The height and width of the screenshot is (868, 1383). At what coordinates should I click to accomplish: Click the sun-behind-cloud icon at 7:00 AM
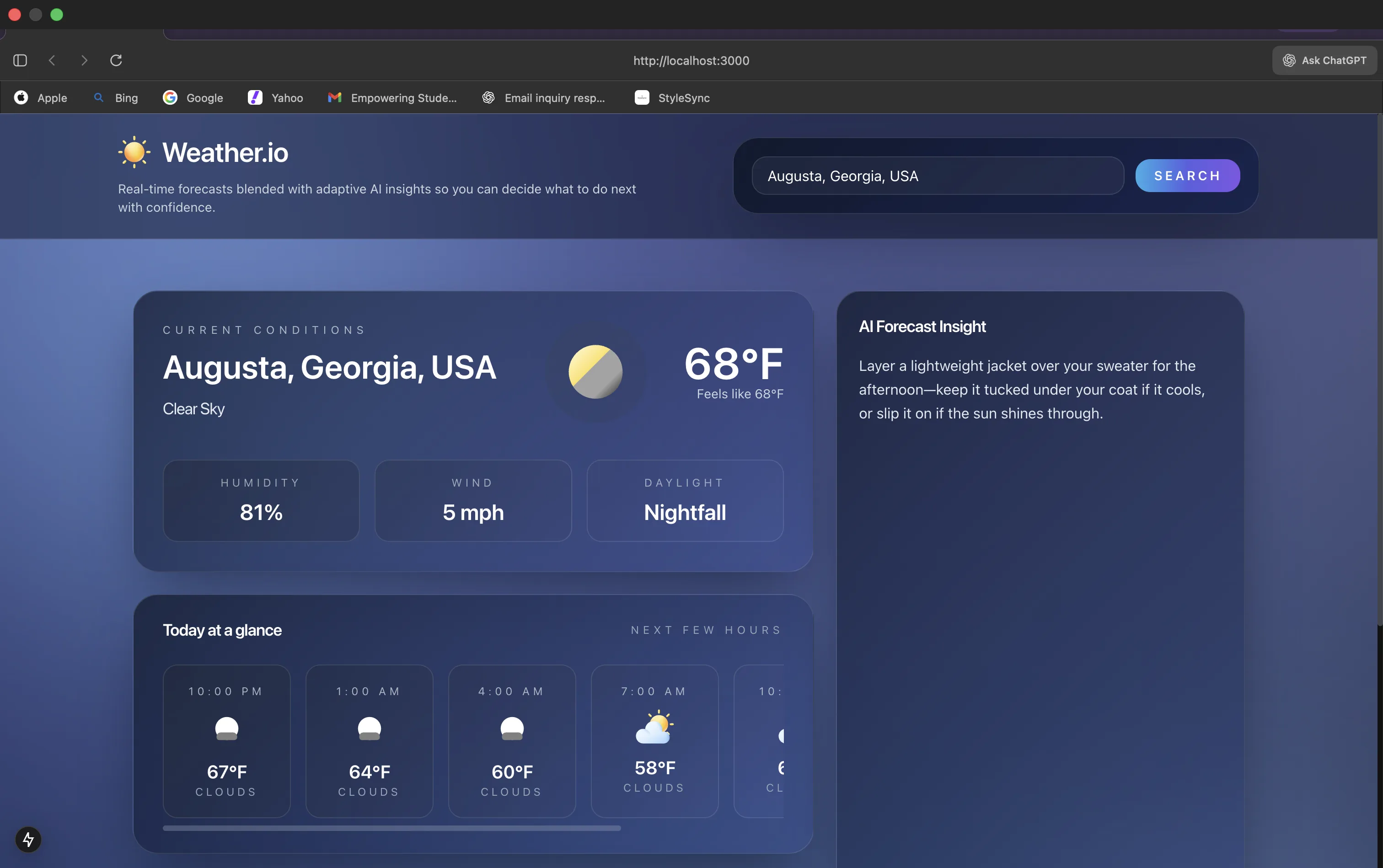point(654,726)
